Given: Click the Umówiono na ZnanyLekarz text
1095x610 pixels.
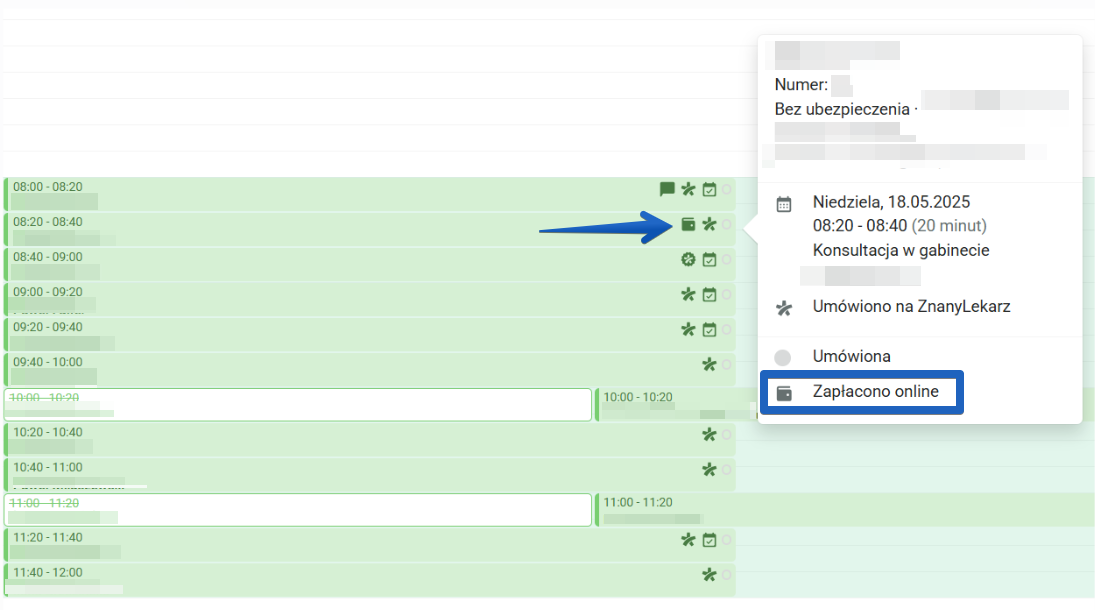Looking at the screenshot, I should 911,307.
